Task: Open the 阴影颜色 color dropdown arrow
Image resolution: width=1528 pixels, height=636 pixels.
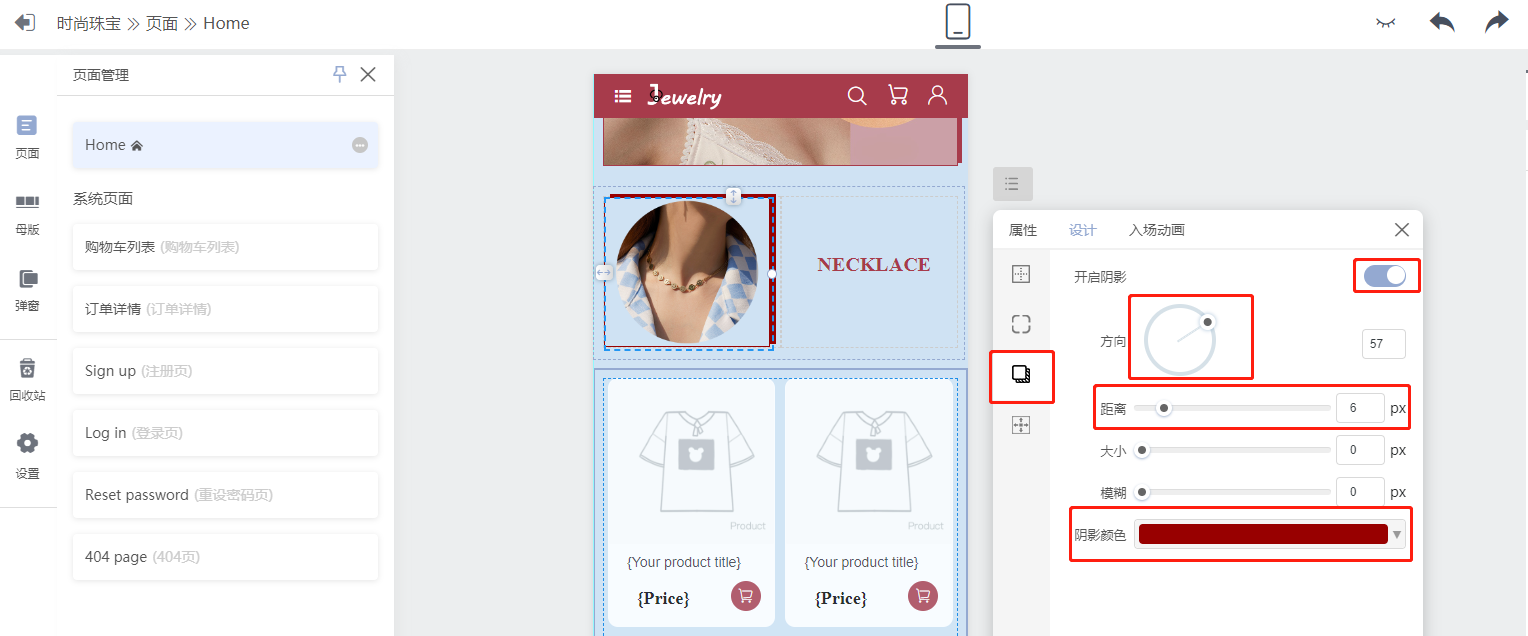Action: pyautogui.click(x=1397, y=535)
